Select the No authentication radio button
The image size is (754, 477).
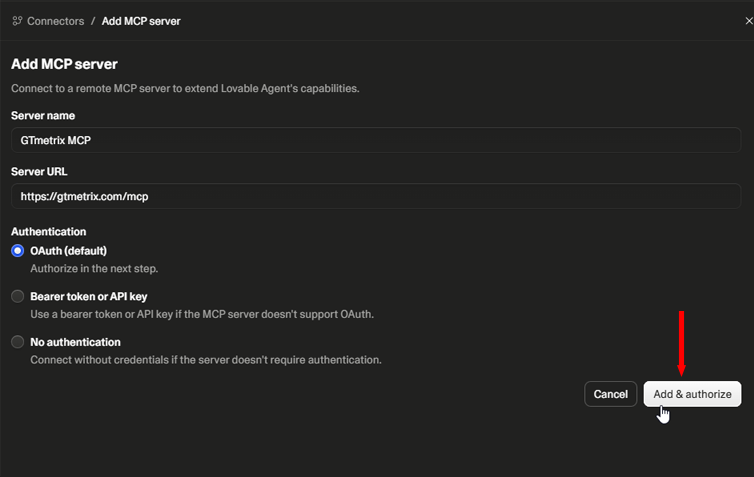tap(18, 342)
